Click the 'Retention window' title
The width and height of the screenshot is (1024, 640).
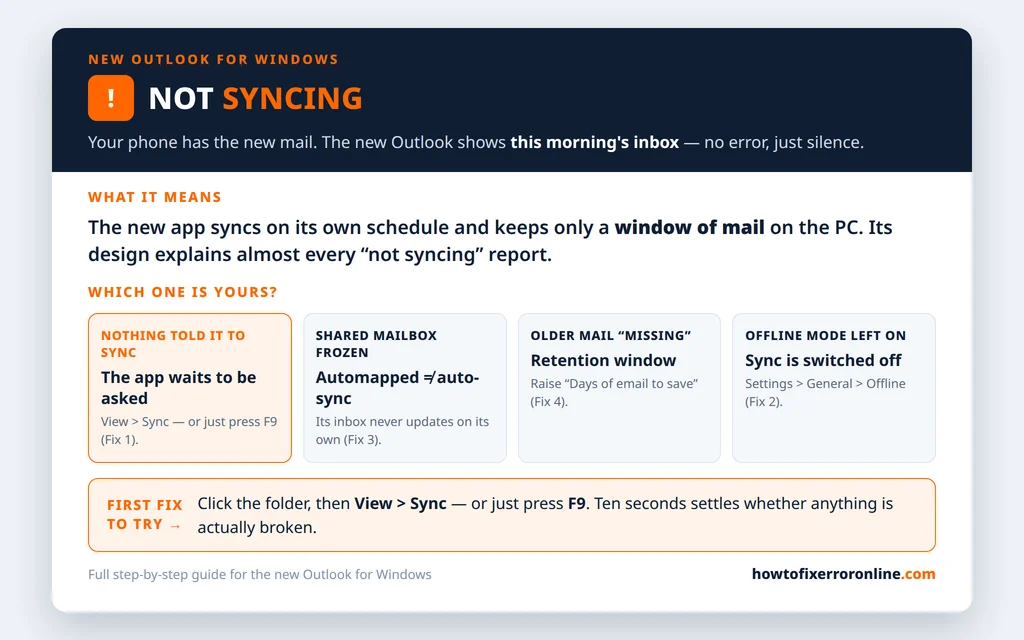point(603,360)
